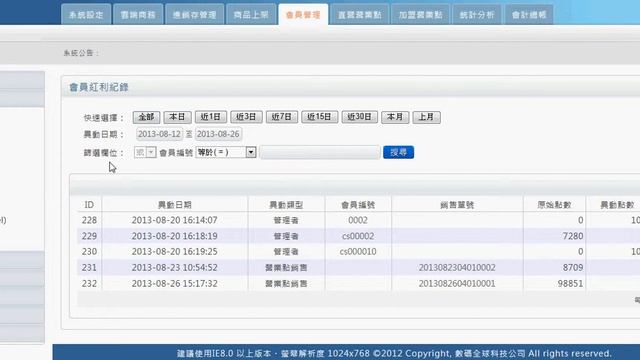640x360 pixels.
Task: Go to the 商品上架 tab
Action: (x=251, y=15)
